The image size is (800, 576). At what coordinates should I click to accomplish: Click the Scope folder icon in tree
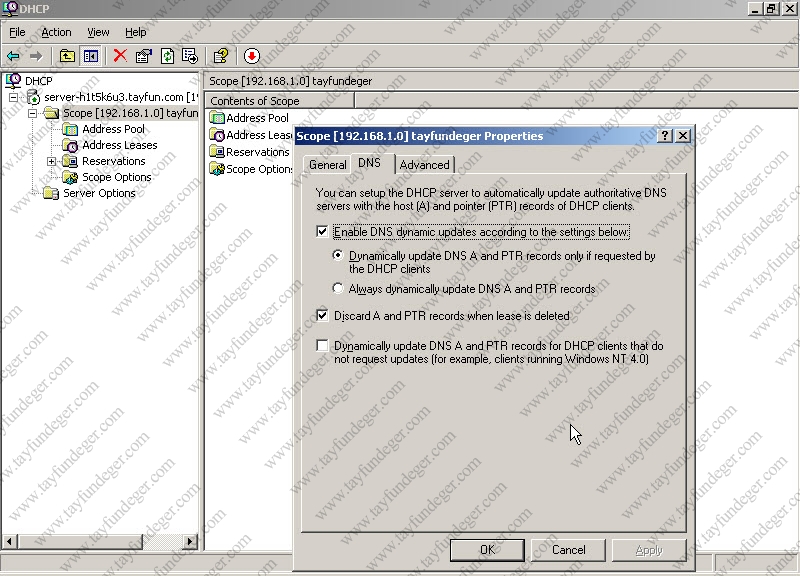(x=51, y=113)
